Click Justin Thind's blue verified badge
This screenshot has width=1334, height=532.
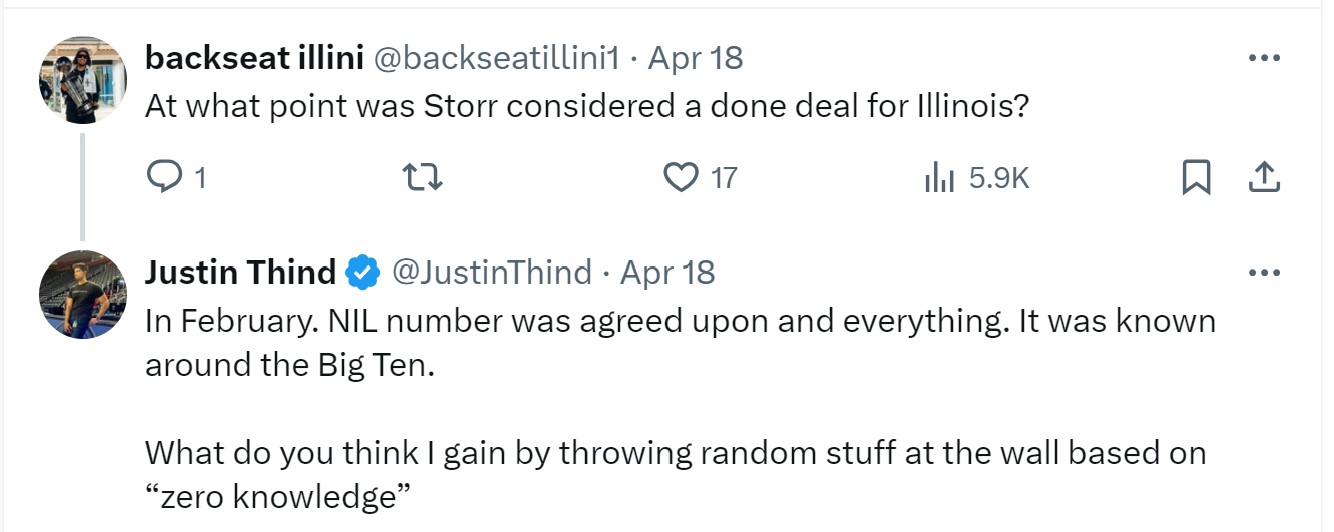(363, 272)
